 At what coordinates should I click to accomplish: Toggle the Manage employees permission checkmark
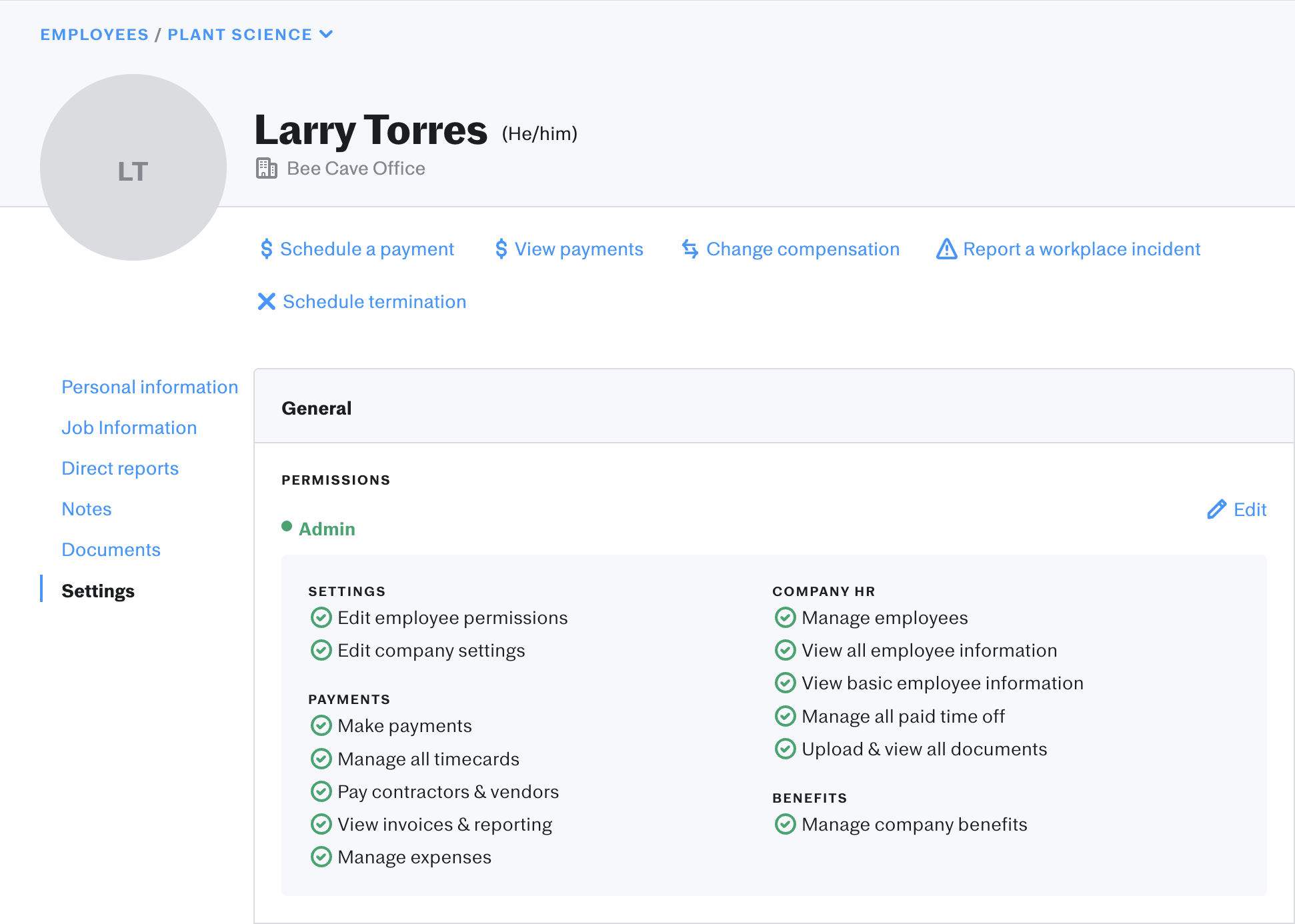(x=785, y=617)
